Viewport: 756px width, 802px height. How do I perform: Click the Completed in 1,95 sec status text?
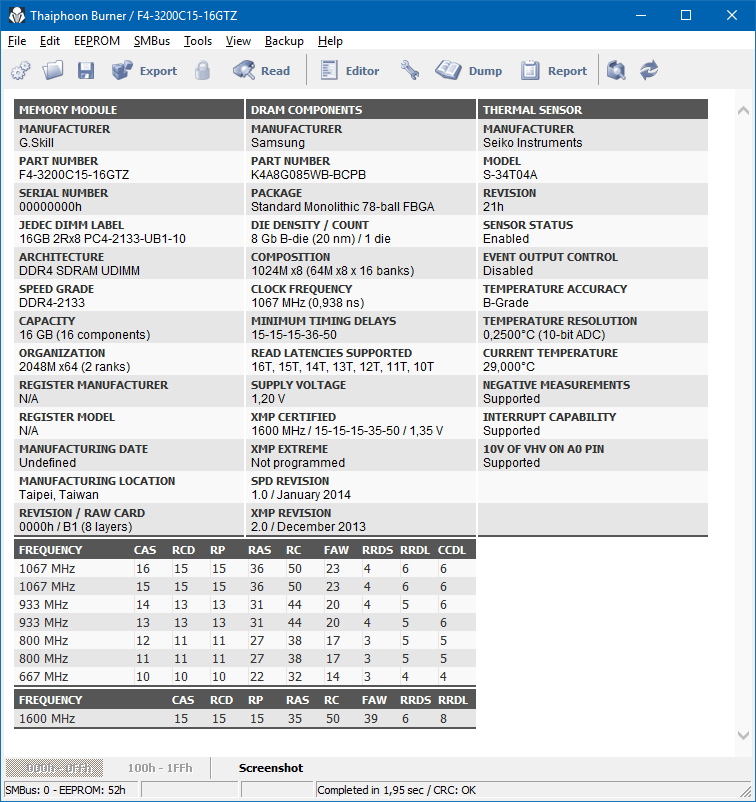point(396,790)
